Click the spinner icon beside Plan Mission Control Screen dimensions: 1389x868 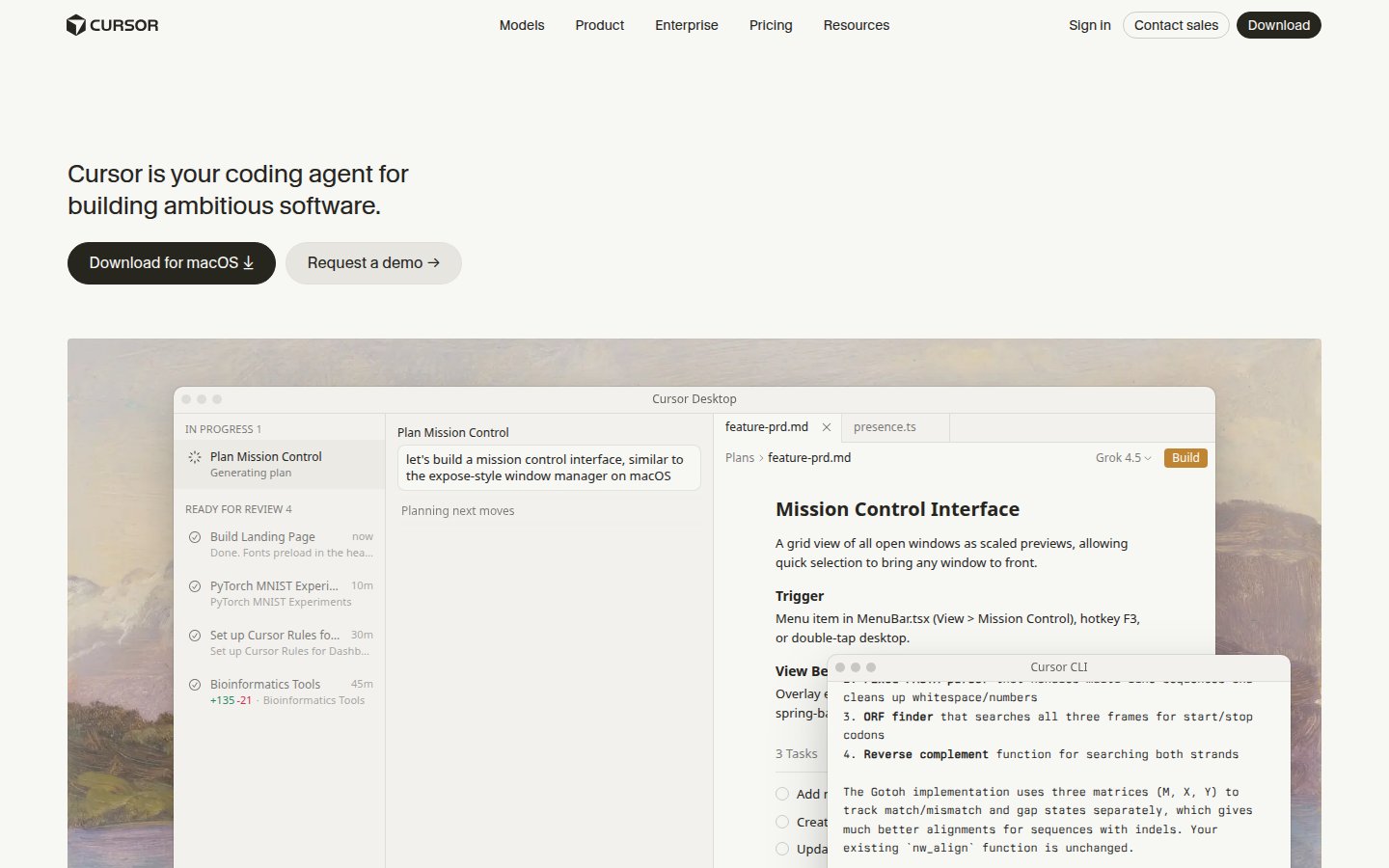tap(195, 457)
